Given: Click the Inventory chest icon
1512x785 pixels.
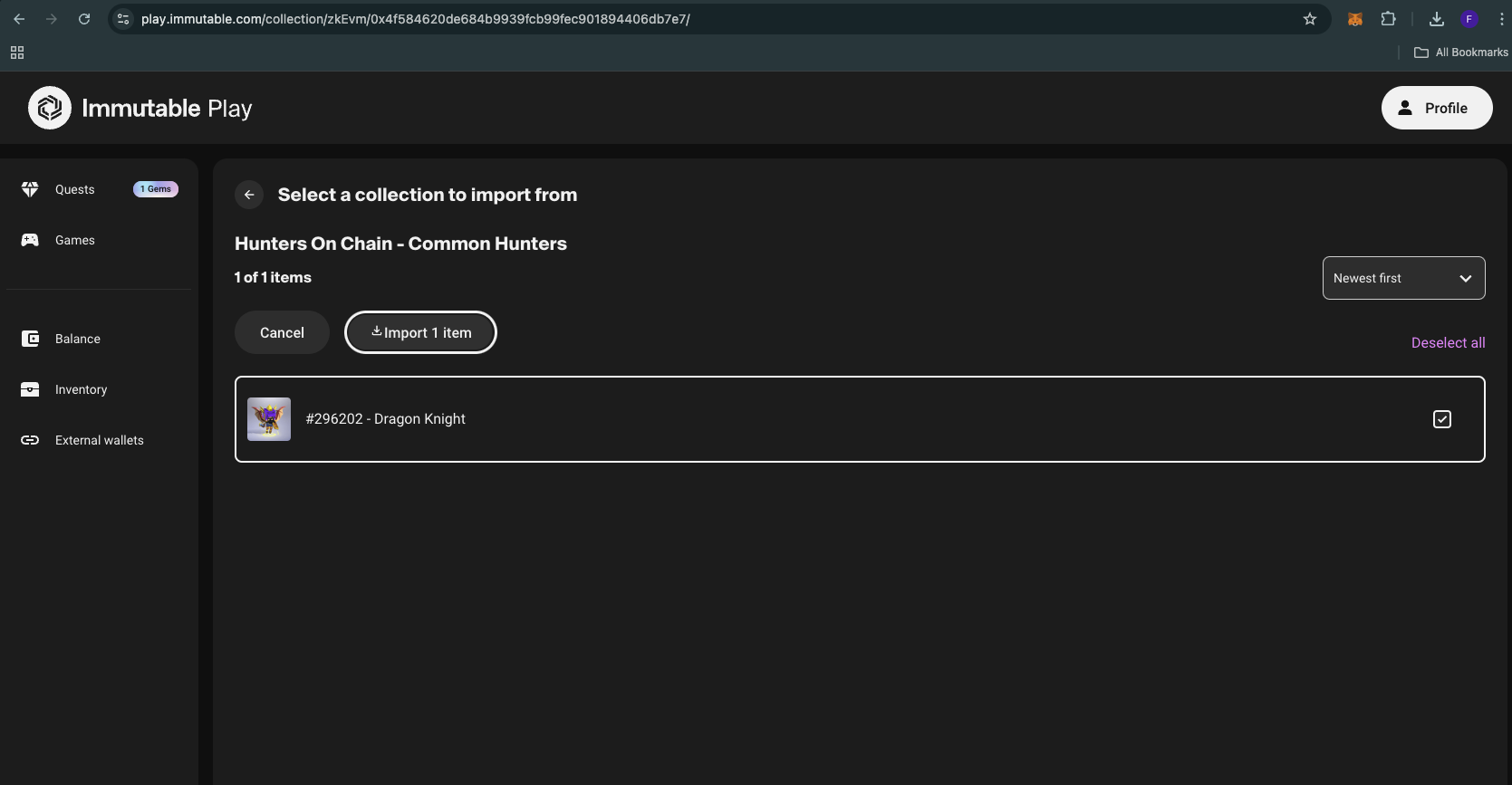Looking at the screenshot, I should [x=30, y=389].
